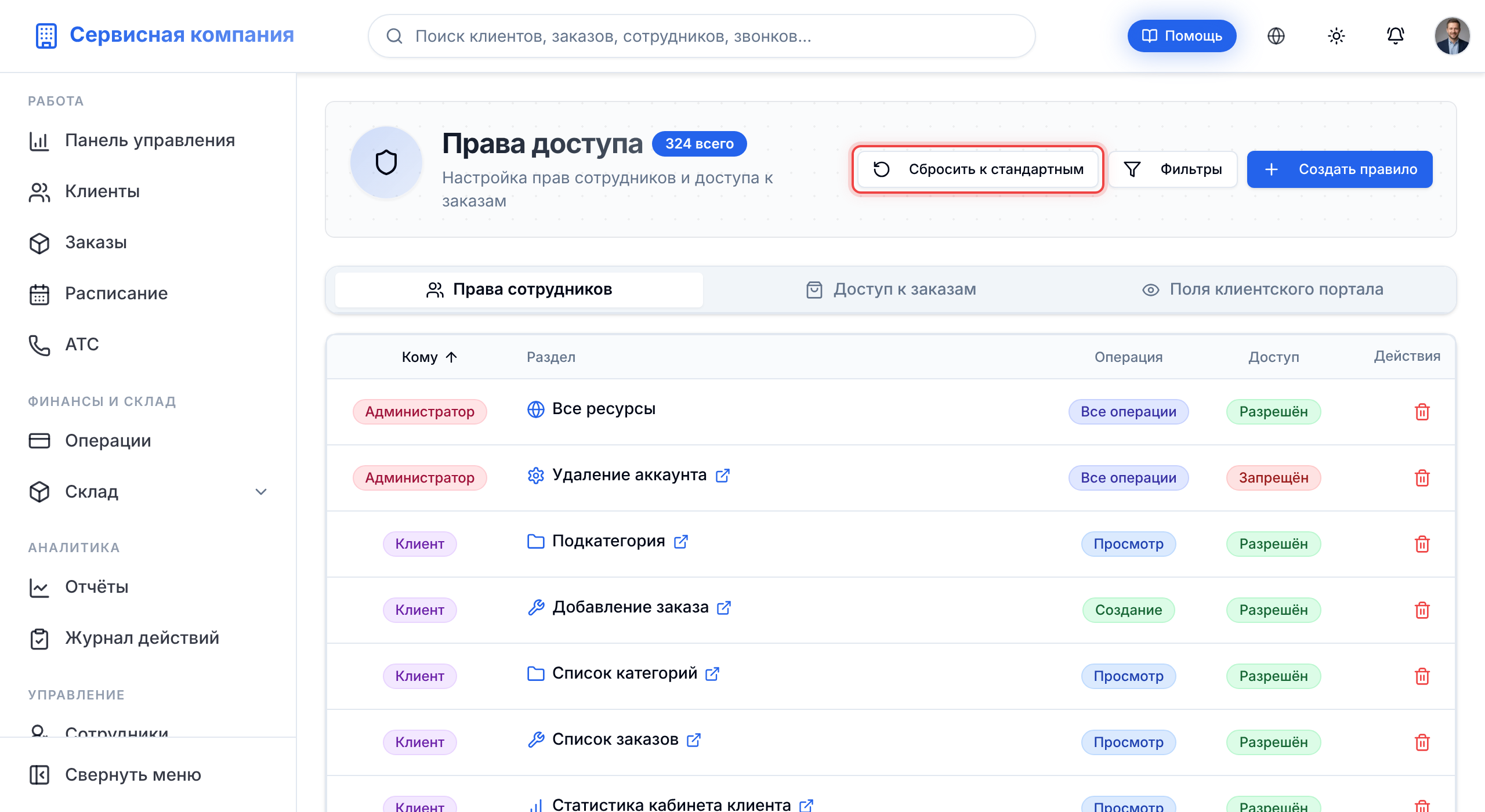Switch to Доступ к заказам tab
This screenshot has width=1485, height=812.
point(890,289)
